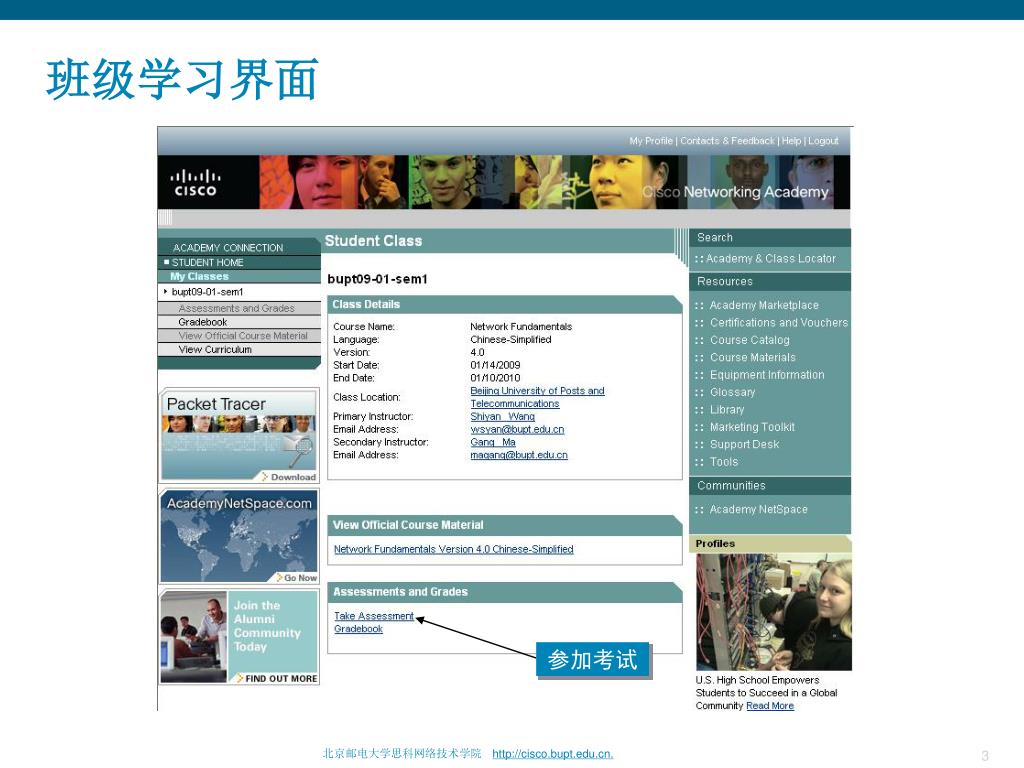Click the Help link in top bar
Viewport: 1024px width, 768px height.
tap(791, 140)
